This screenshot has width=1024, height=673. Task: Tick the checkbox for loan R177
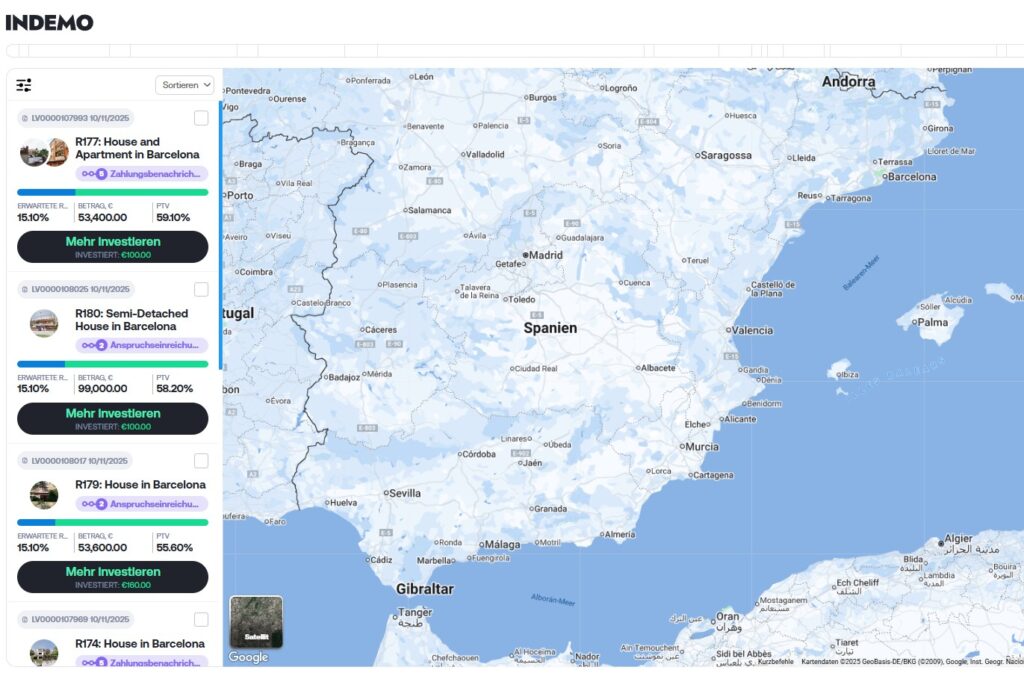point(201,118)
